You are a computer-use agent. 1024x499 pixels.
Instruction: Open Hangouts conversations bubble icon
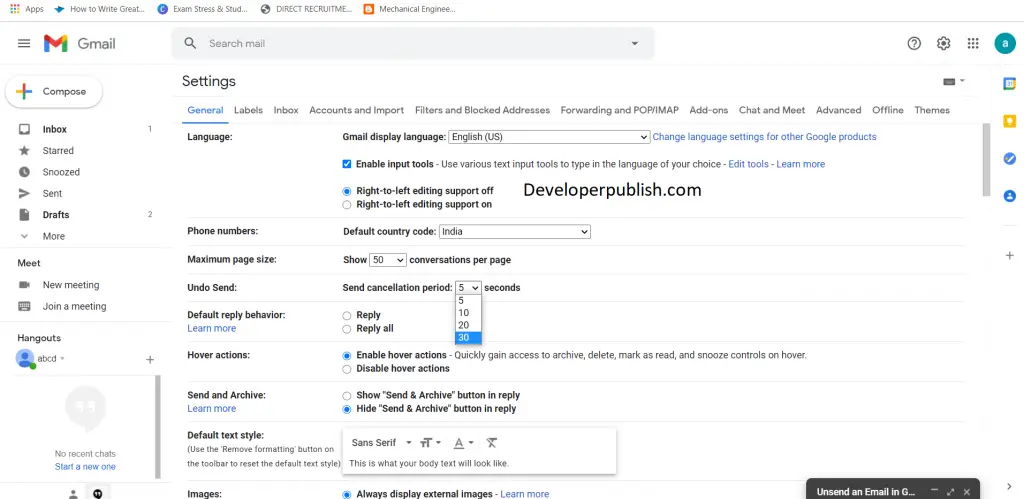[98, 494]
